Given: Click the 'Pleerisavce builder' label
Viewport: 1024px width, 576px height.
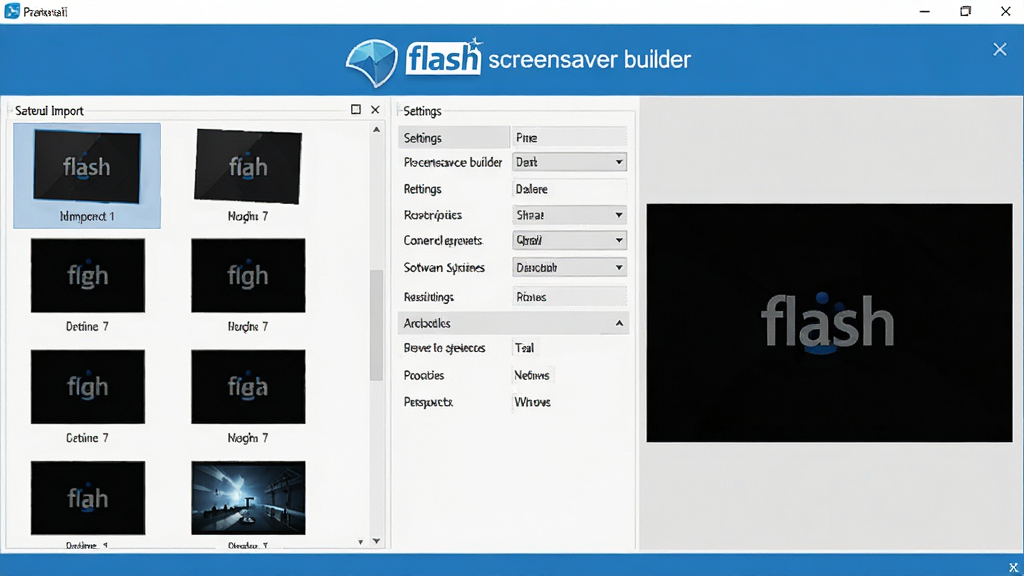Looking at the screenshot, I should pos(453,162).
